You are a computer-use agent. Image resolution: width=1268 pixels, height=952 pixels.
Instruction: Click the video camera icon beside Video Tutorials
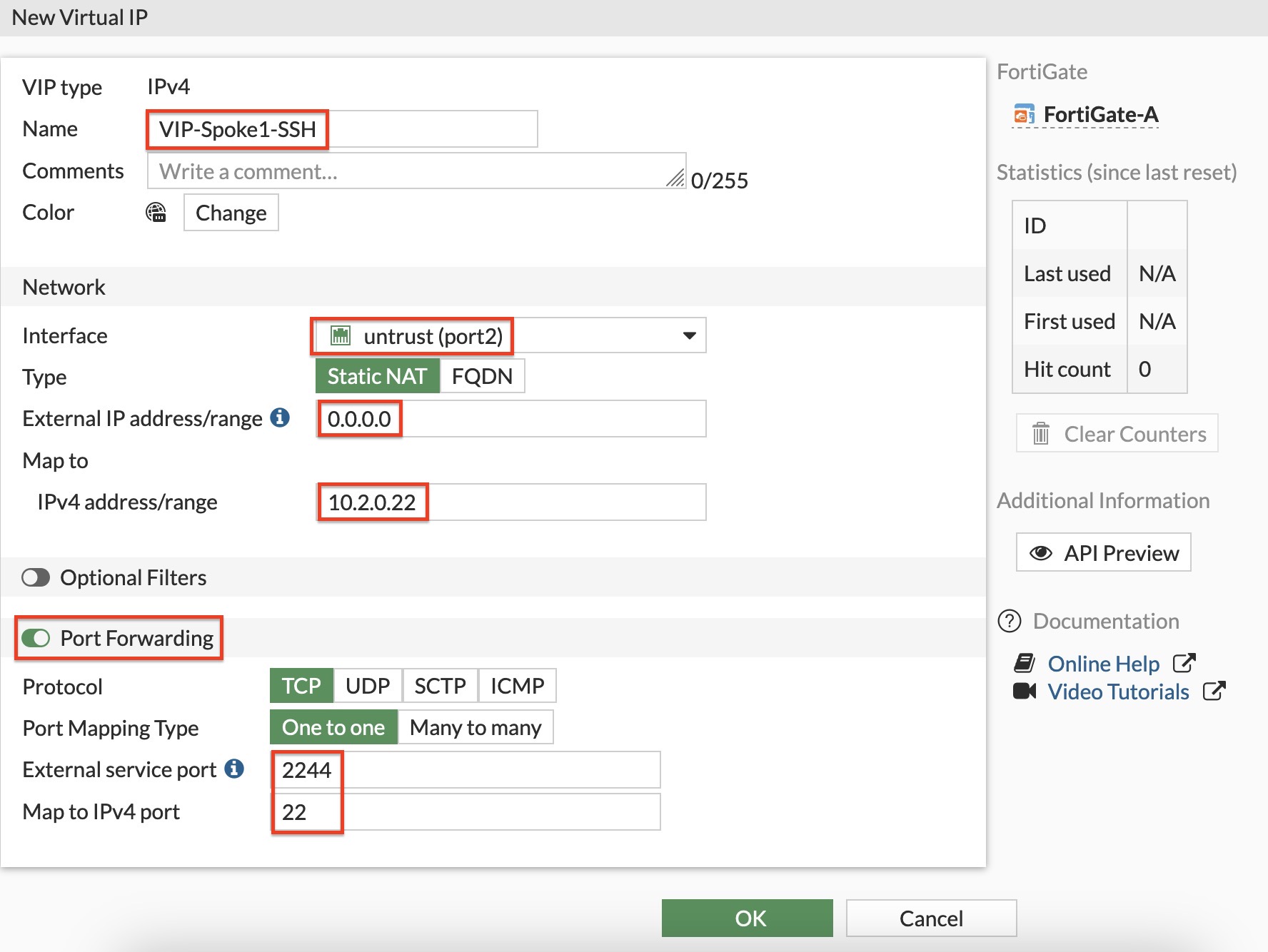pyautogui.click(x=1025, y=691)
